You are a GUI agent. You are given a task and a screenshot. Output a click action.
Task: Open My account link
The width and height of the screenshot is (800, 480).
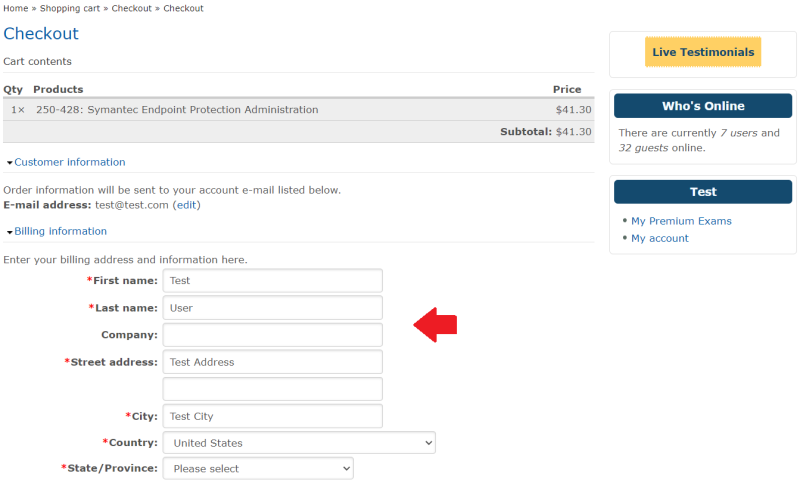(659, 238)
